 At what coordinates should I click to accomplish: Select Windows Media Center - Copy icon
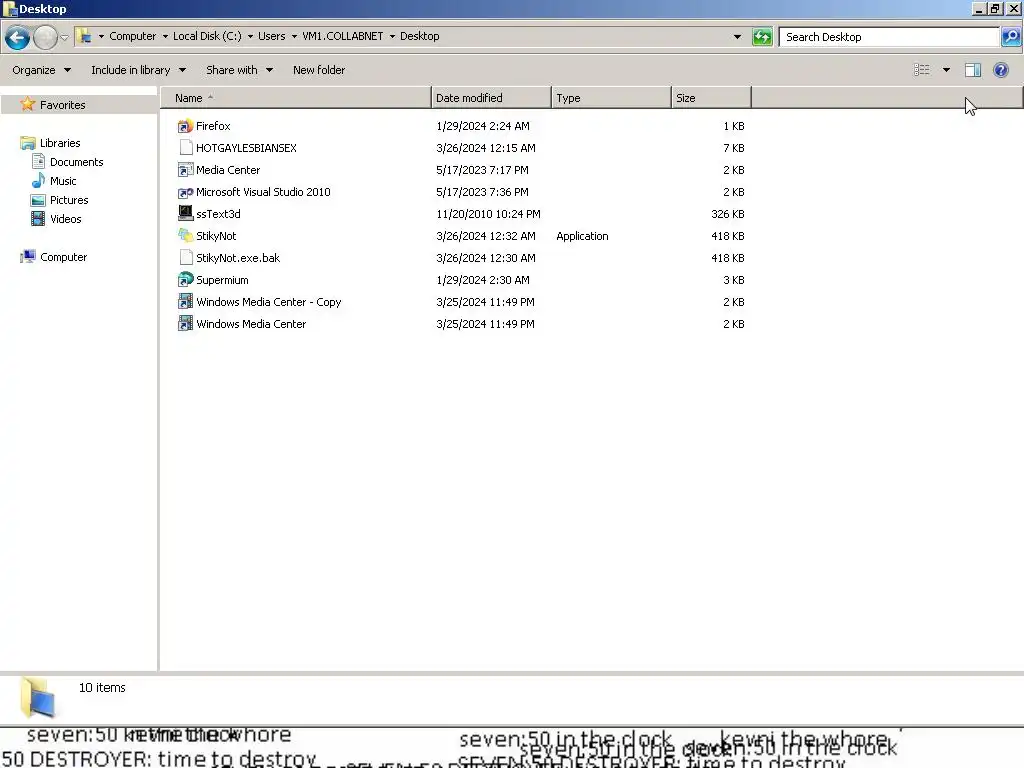coord(185,302)
